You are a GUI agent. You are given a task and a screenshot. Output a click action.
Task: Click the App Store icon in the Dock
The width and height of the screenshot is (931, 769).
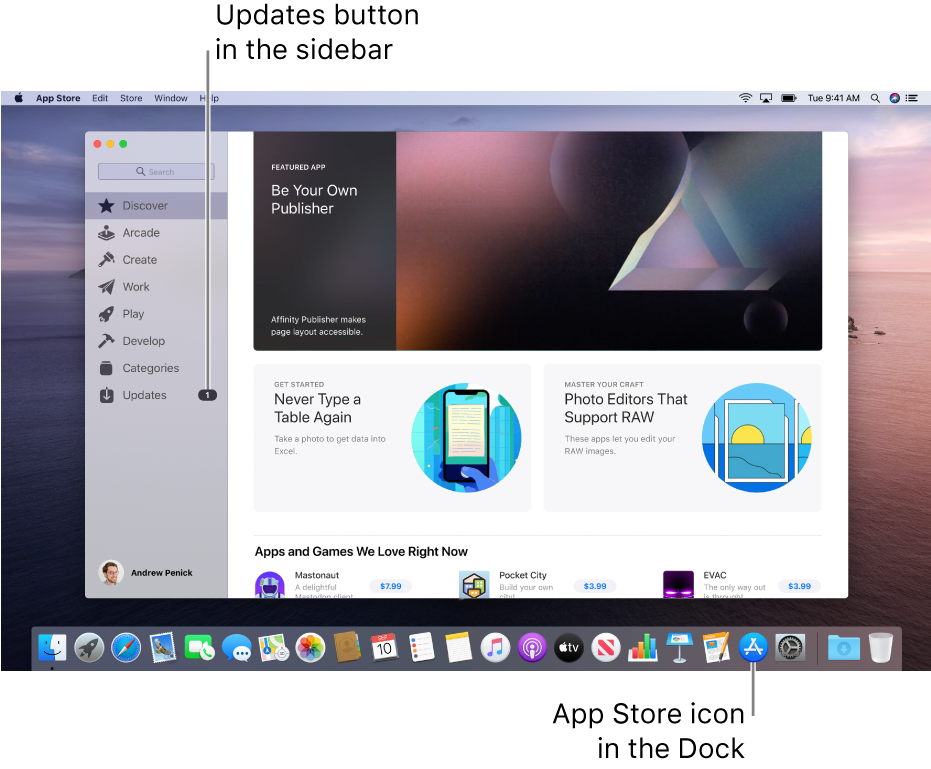pos(753,647)
